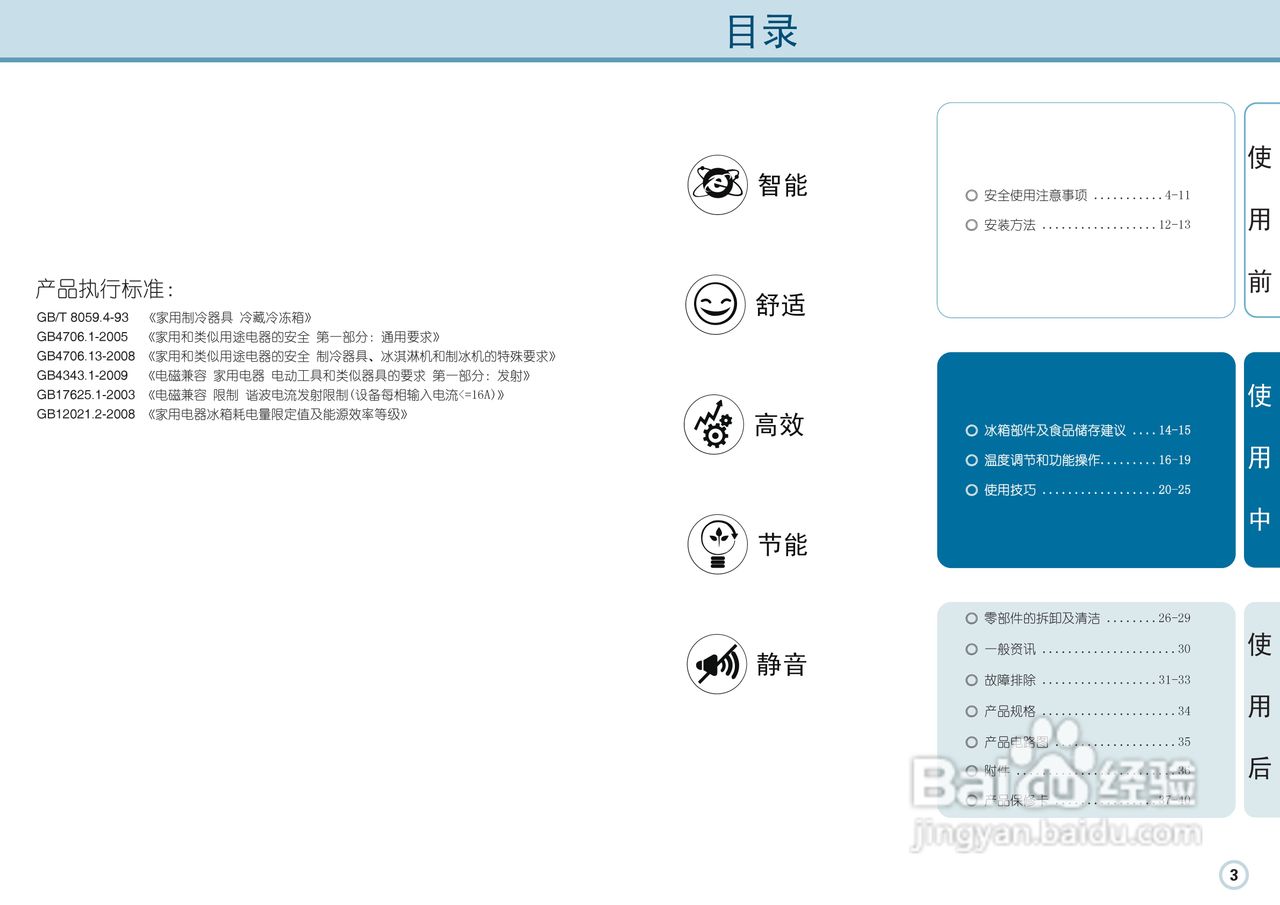This screenshot has width=1280, height=905.
Task: Click the page number 3 circle
Action: pos(1232,875)
